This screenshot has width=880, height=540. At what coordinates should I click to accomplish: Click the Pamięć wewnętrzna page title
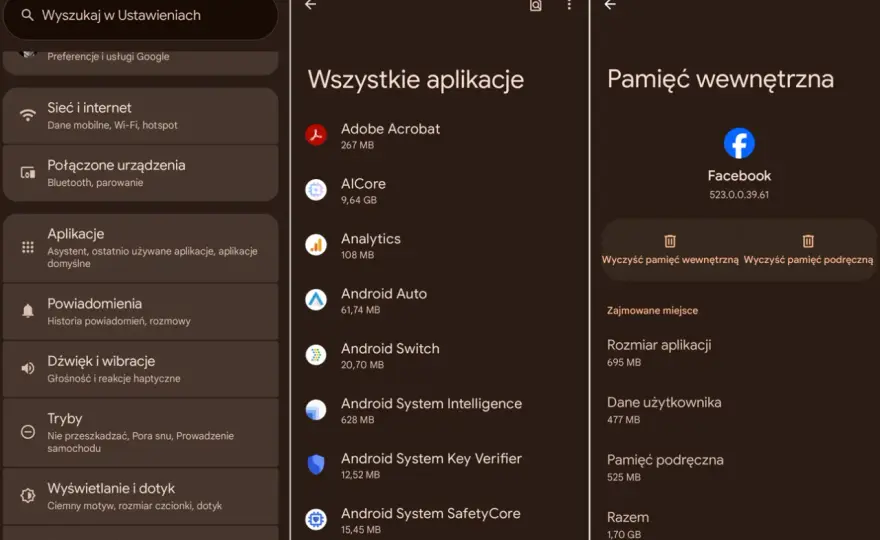[x=720, y=79]
